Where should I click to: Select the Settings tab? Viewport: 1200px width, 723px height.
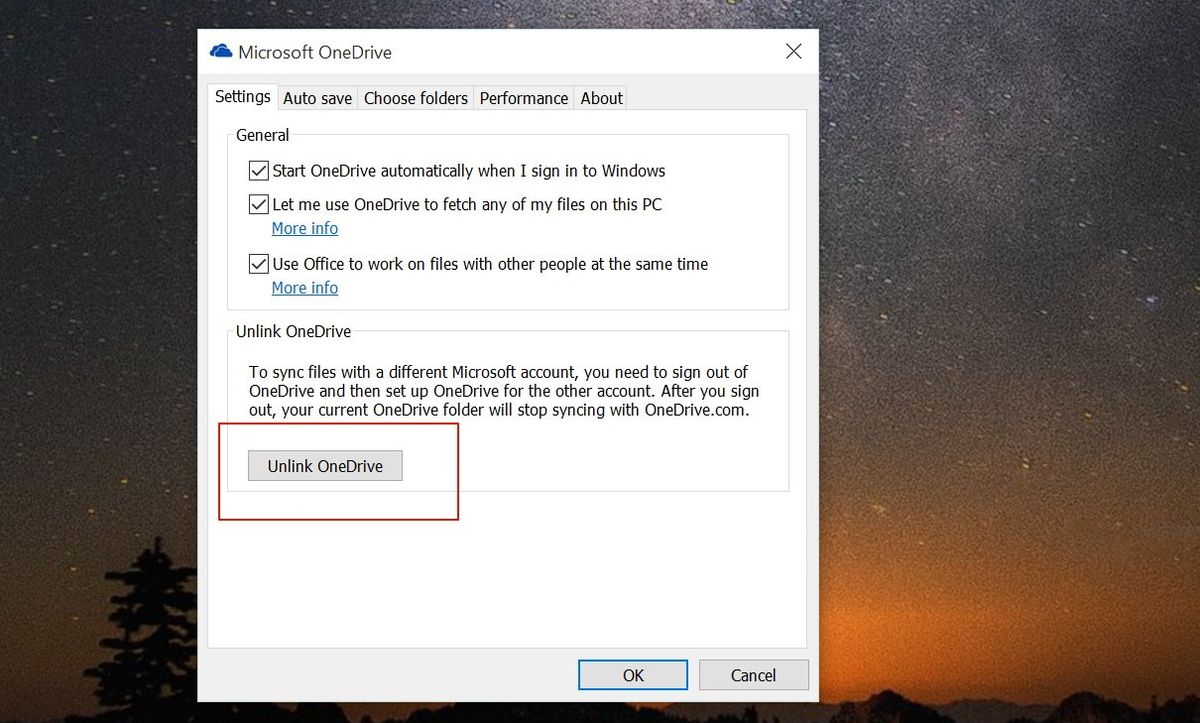242,96
